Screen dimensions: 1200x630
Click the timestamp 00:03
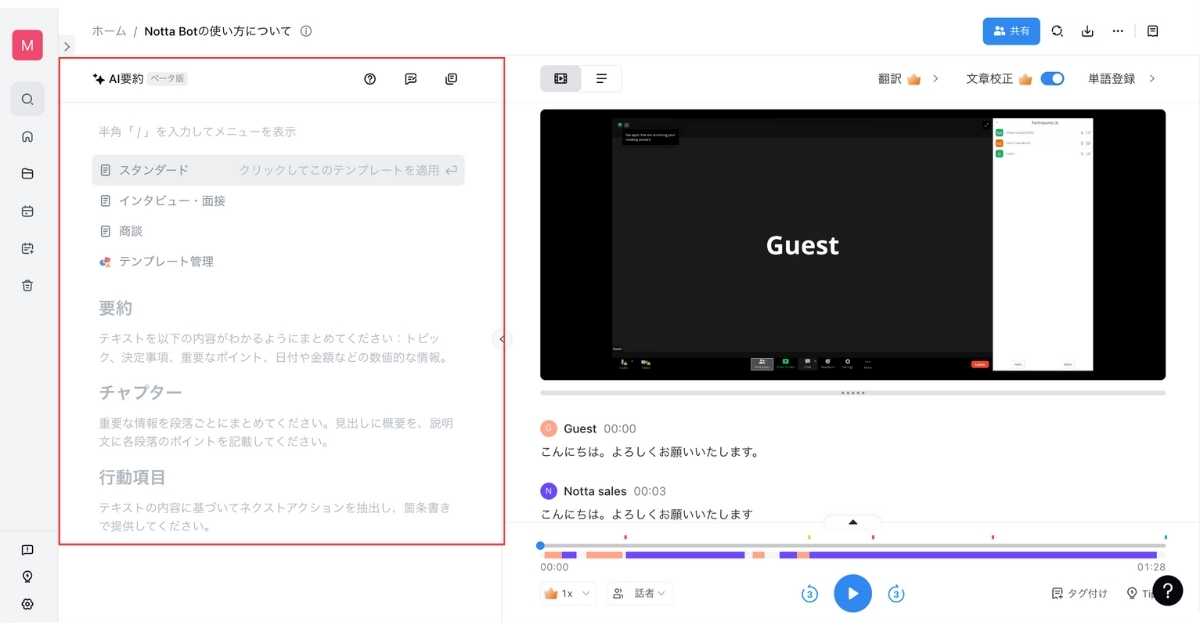(650, 491)
